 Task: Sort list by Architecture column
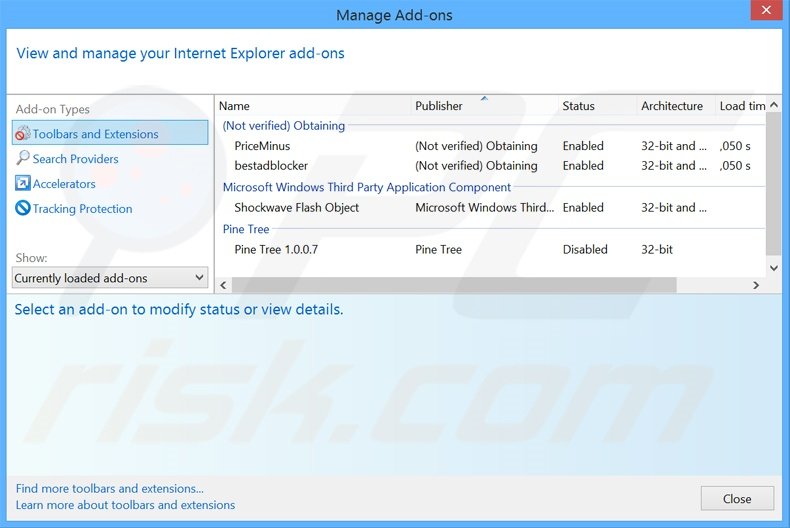[676, 106]
